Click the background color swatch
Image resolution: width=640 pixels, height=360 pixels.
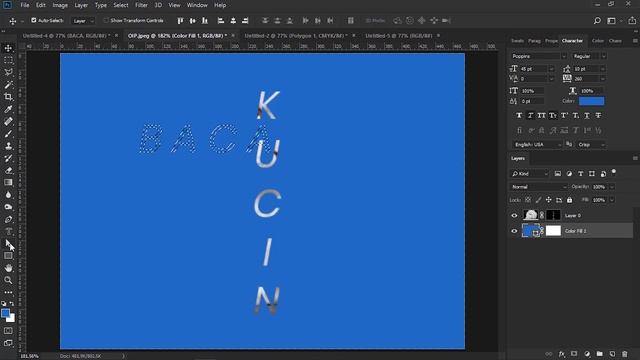point(12,319)
